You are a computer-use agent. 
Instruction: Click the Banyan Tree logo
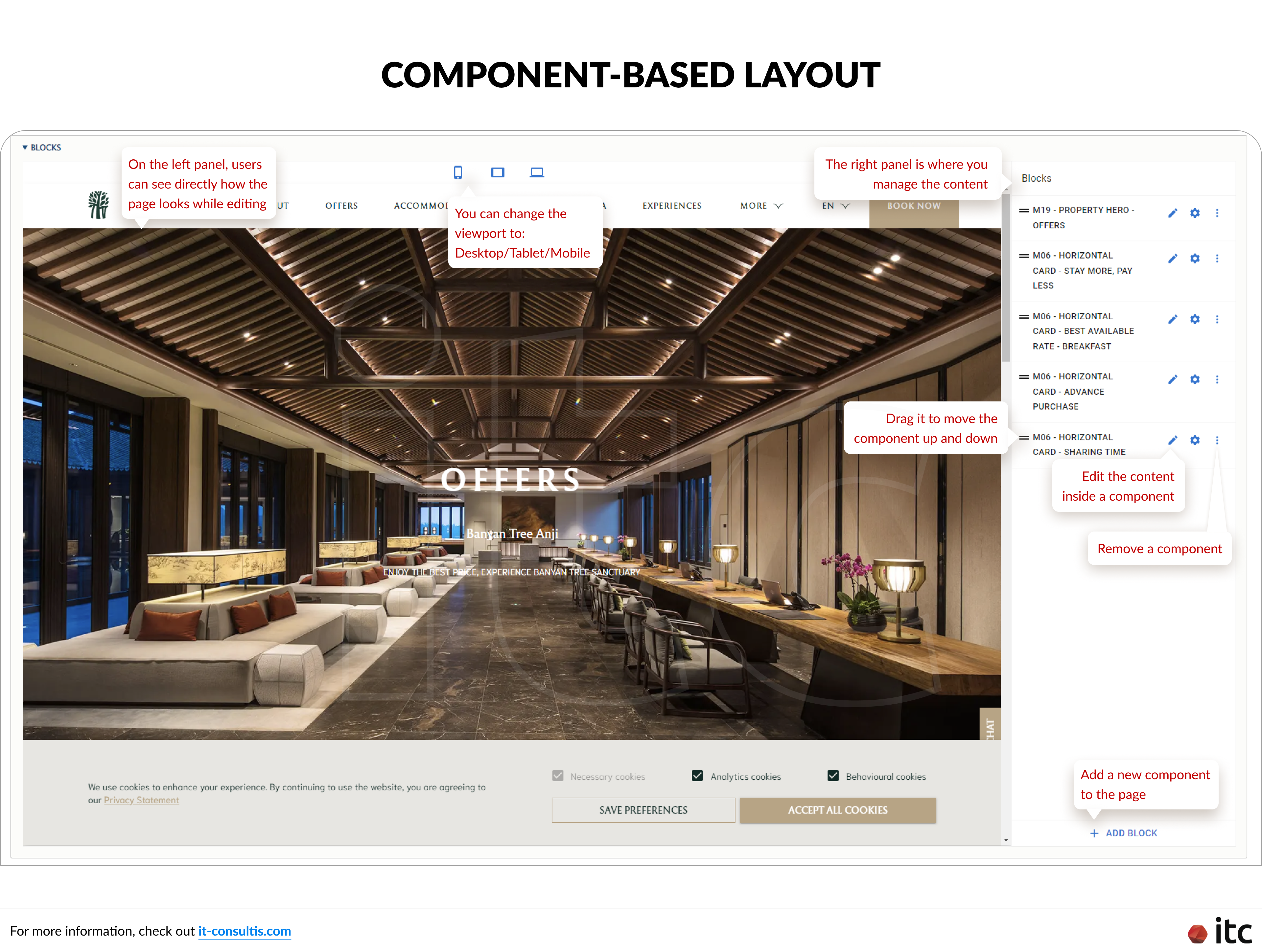click(x=98, y=205)
